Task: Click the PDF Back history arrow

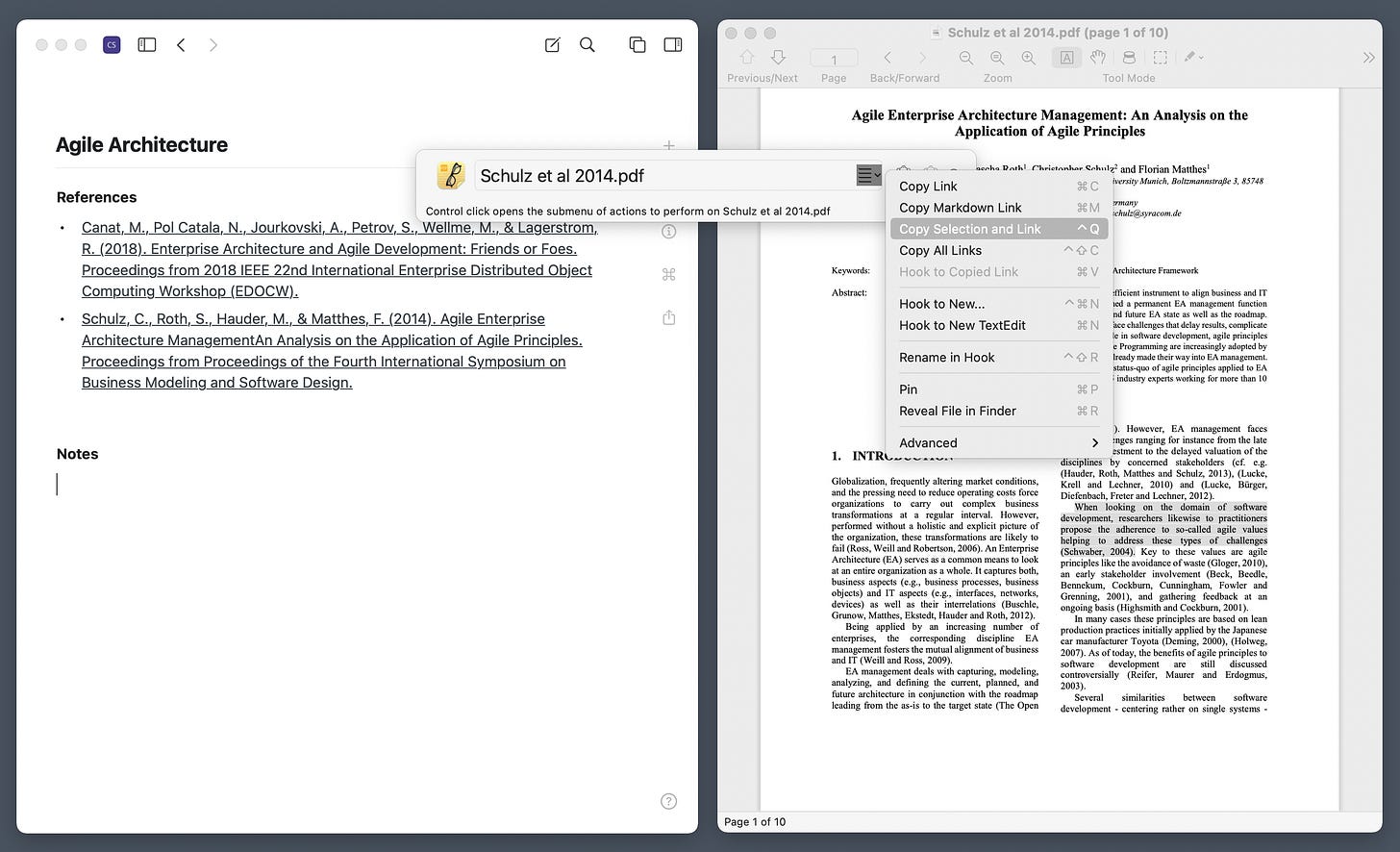Action: tap(888, 58)
